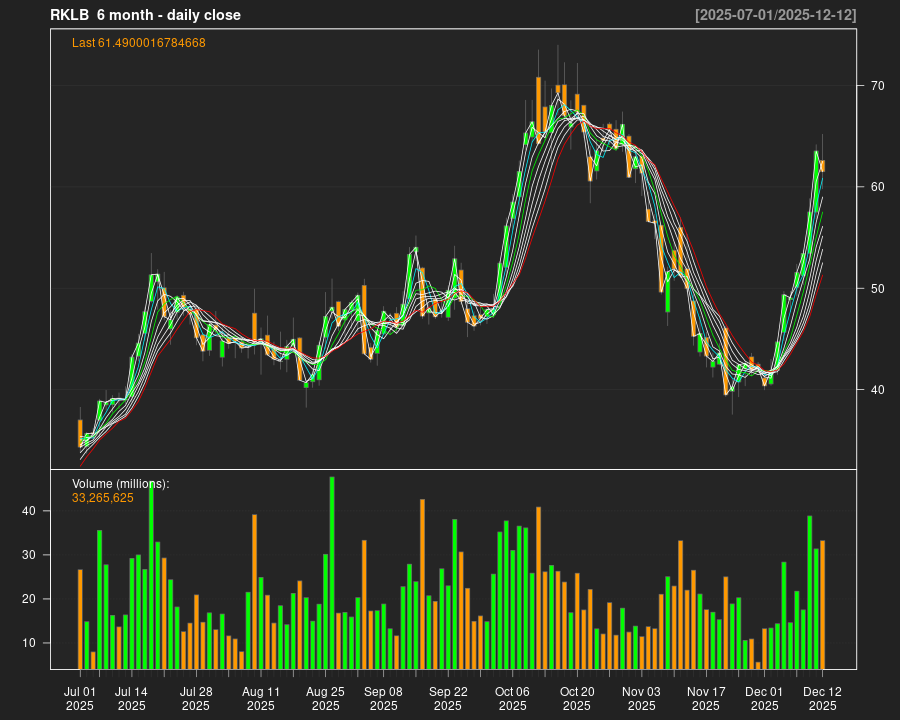
Task: Click the tallest green volume bar near Aug 25
Action: pyautogui.click(x=332, y=572)
